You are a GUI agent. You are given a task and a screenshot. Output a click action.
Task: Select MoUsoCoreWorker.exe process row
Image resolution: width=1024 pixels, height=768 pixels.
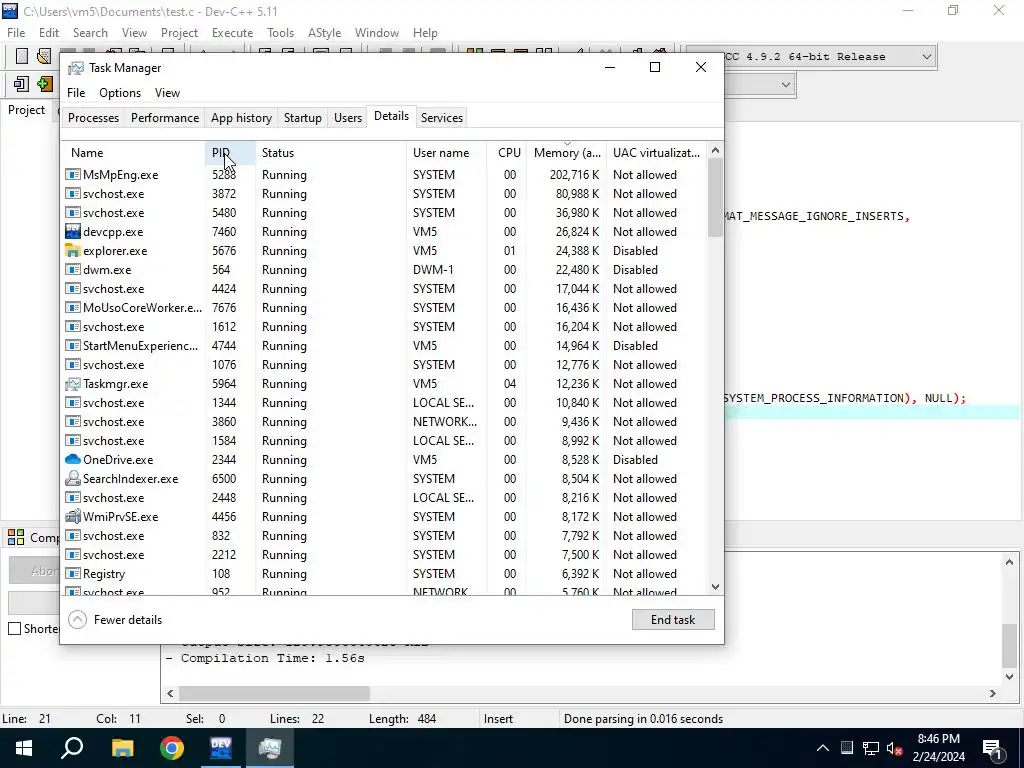(x=385, y=308)
